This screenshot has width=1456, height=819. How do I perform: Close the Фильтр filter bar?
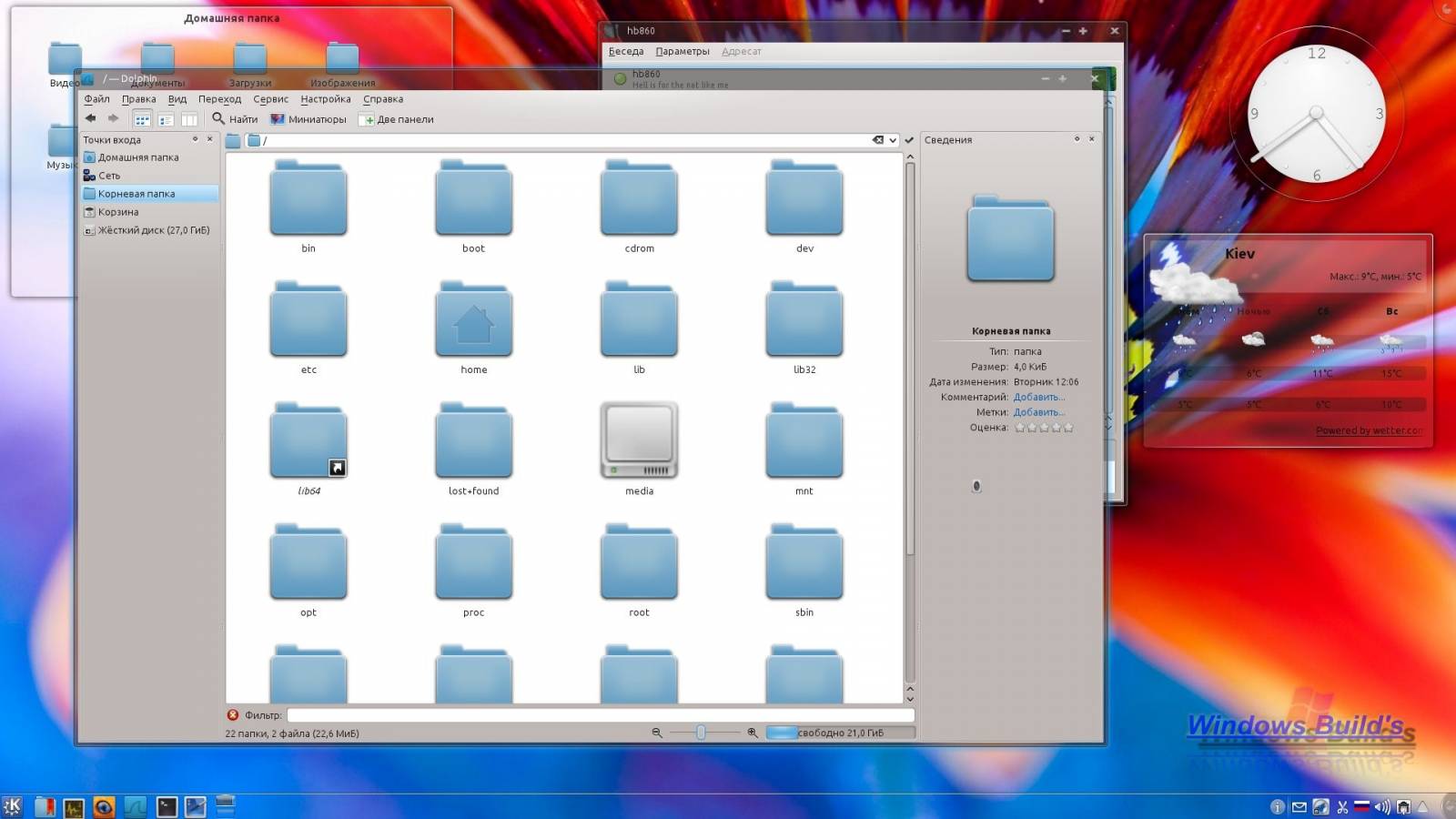(x=233, y=715)
